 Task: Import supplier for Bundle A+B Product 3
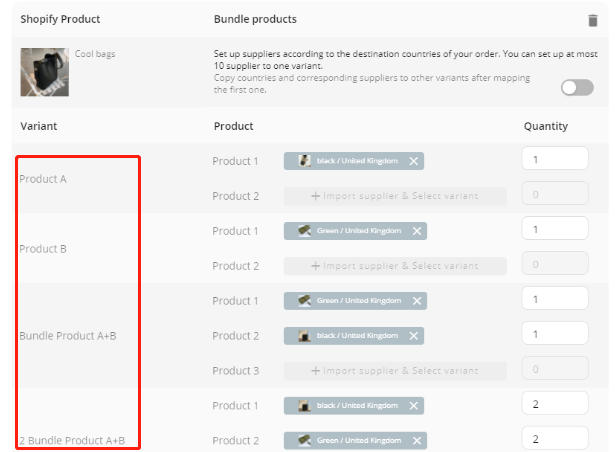click(x=395, y=371)
